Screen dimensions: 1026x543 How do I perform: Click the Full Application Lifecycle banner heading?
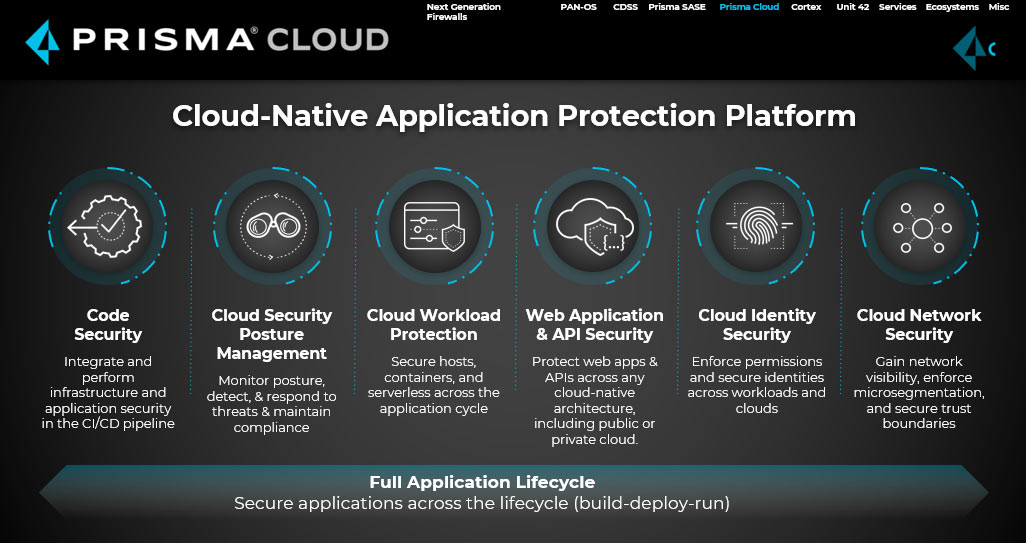[482, 482]
